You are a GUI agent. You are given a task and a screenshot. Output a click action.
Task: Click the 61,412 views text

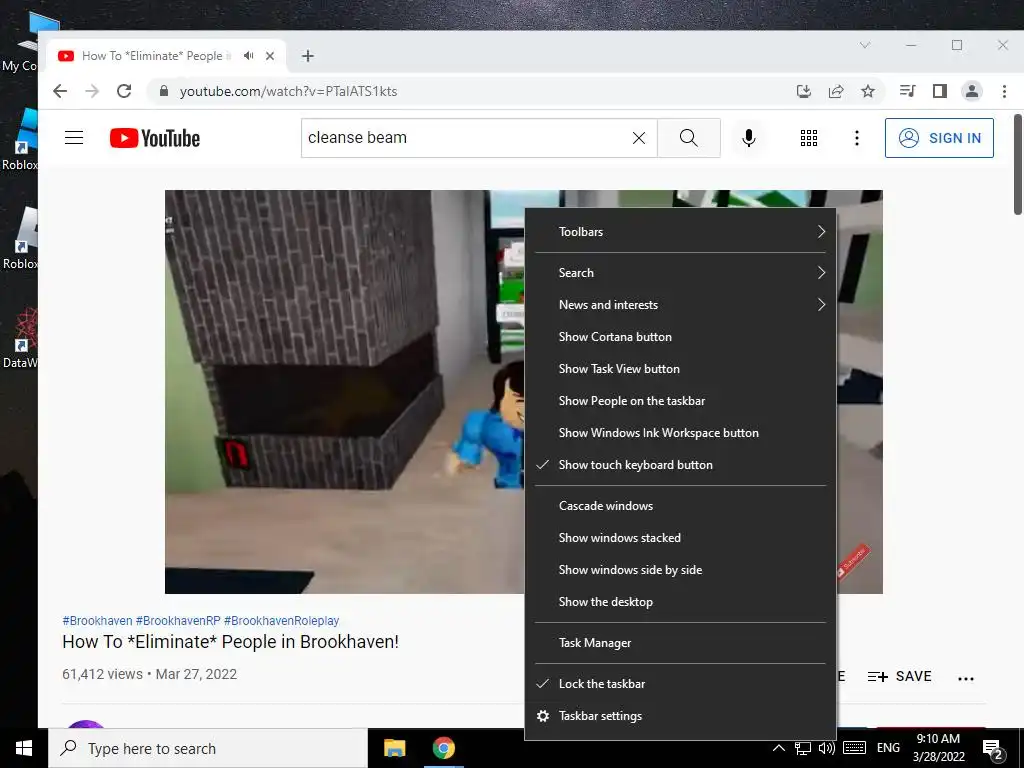tap(103, 674)
